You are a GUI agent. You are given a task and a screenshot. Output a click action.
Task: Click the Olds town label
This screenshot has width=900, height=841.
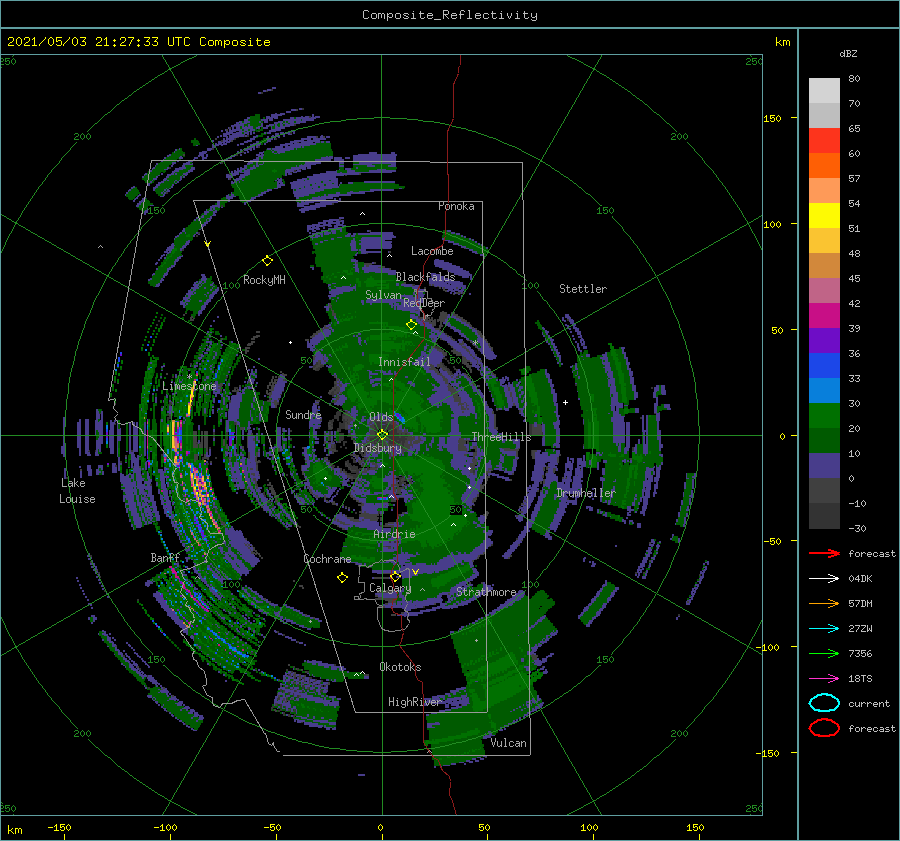pos(381,417)
